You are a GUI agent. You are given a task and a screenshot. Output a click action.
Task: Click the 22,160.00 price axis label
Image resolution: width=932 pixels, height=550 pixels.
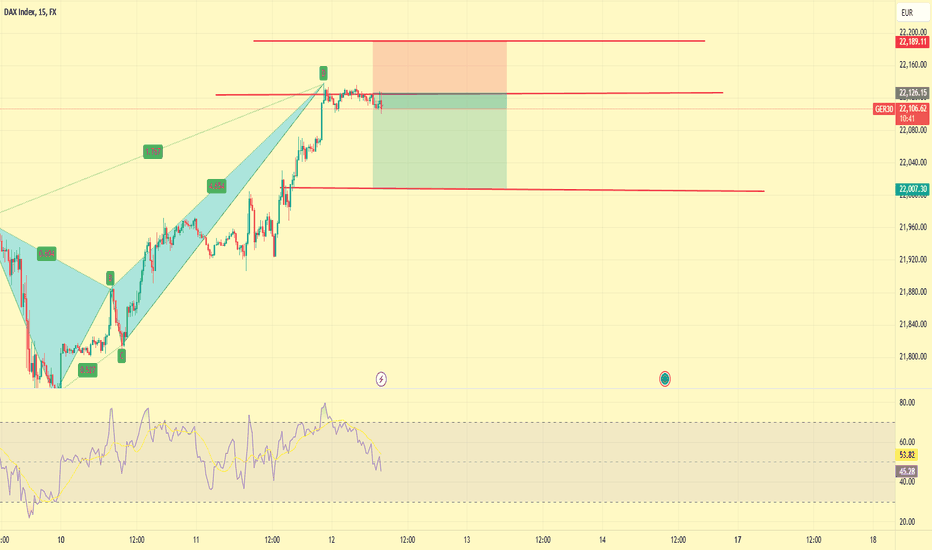[x=913, y=65]
